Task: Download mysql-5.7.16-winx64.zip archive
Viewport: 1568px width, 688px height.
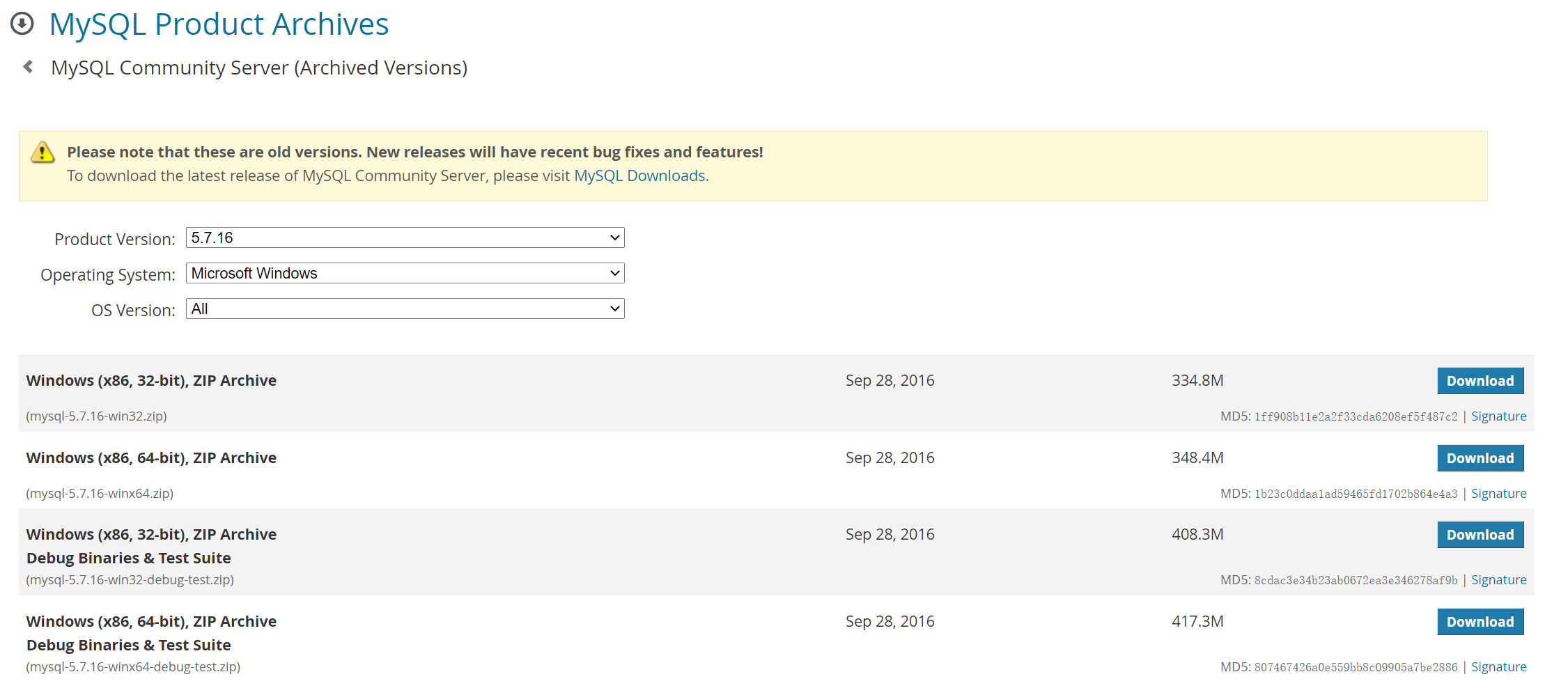Action: pos(1480,458)
